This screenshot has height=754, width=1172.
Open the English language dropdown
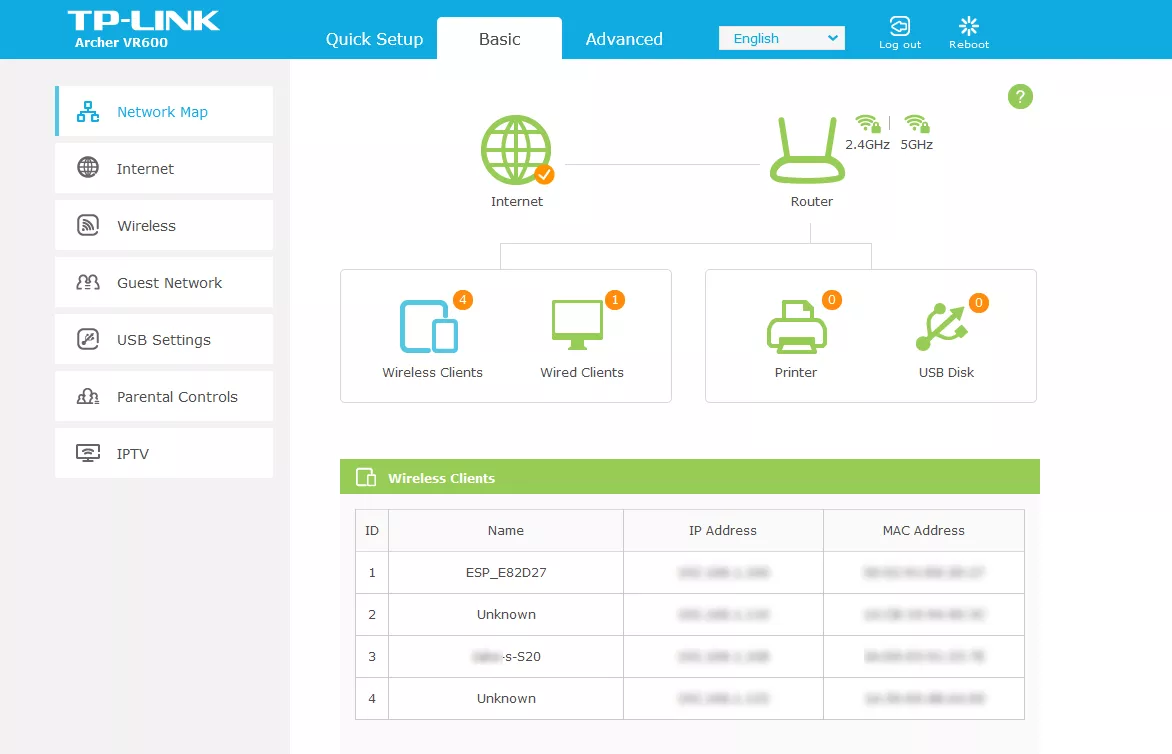tap(782, 38)
